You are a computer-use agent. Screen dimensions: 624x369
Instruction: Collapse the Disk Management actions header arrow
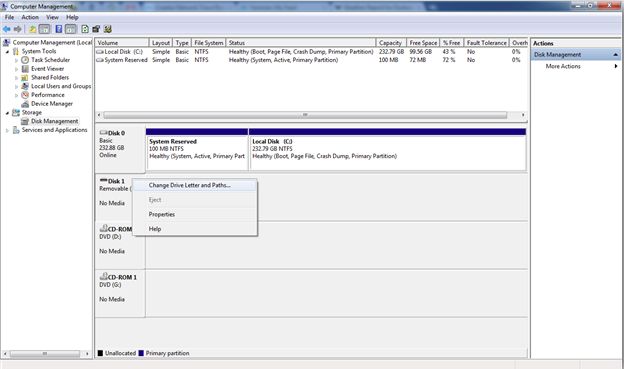coord(616,55)
